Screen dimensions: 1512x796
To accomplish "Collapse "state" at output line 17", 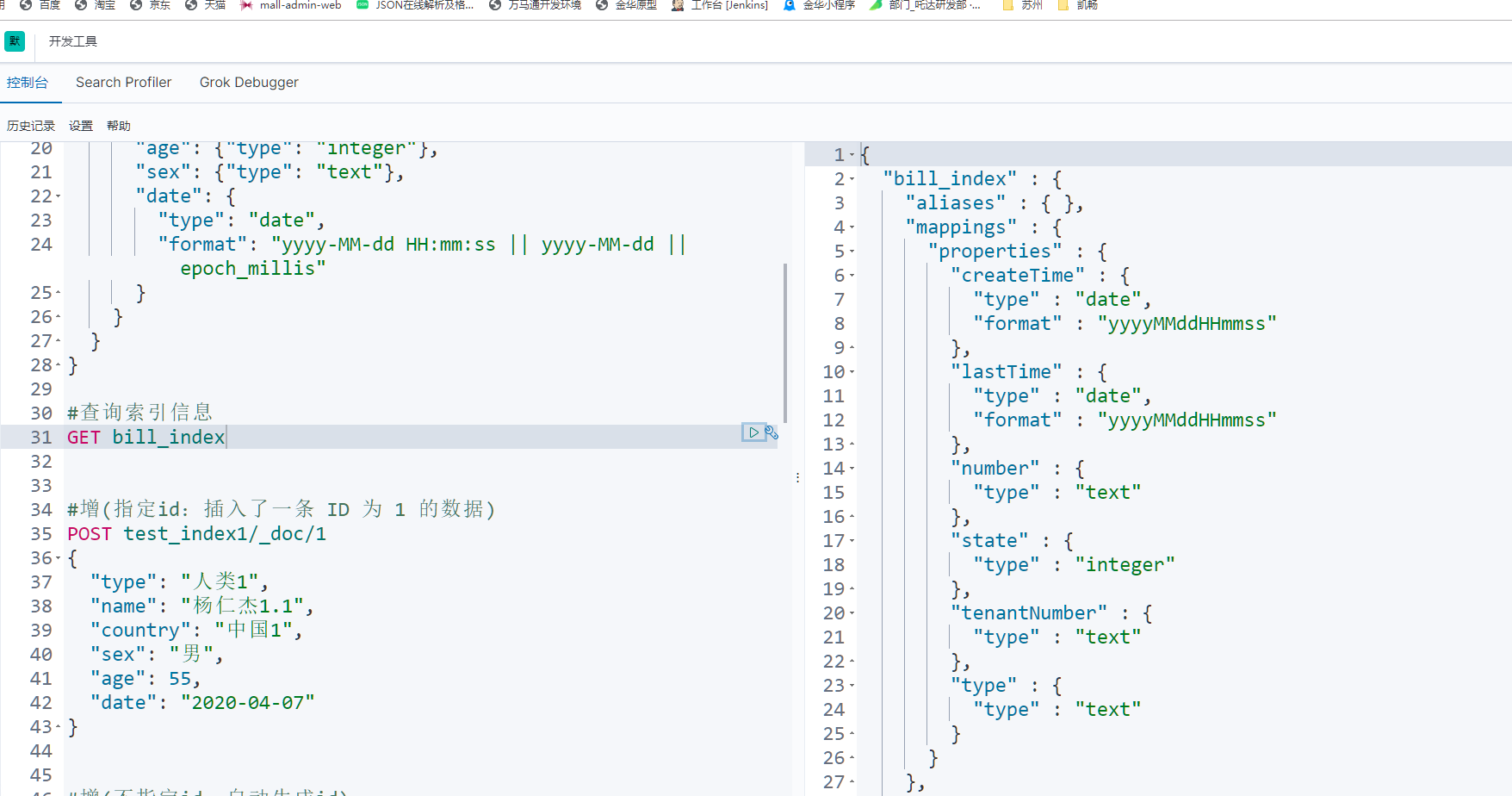I will 852,541.
